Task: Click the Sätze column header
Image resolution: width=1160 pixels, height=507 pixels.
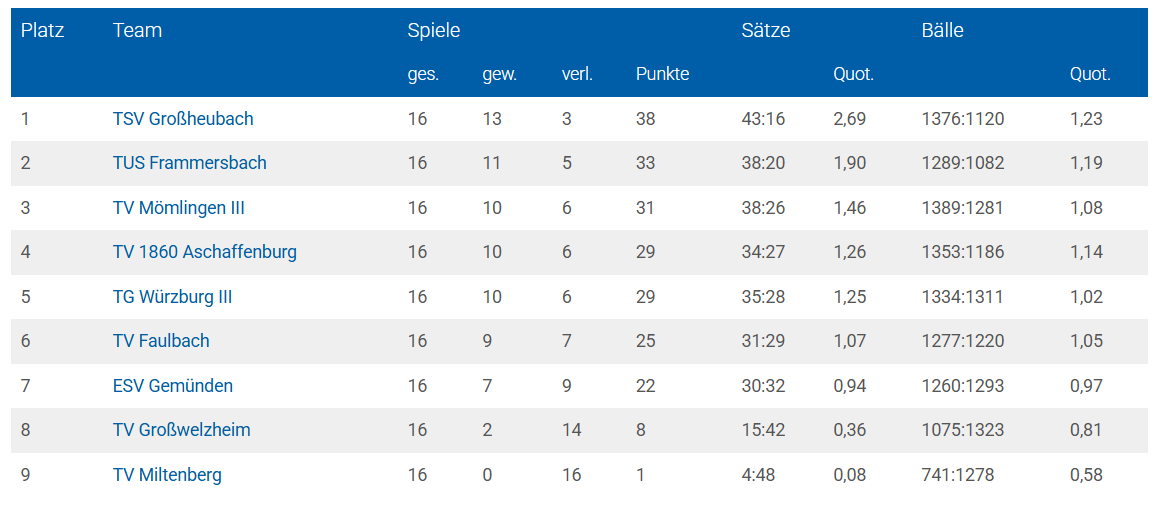Action: click(766, 31)
